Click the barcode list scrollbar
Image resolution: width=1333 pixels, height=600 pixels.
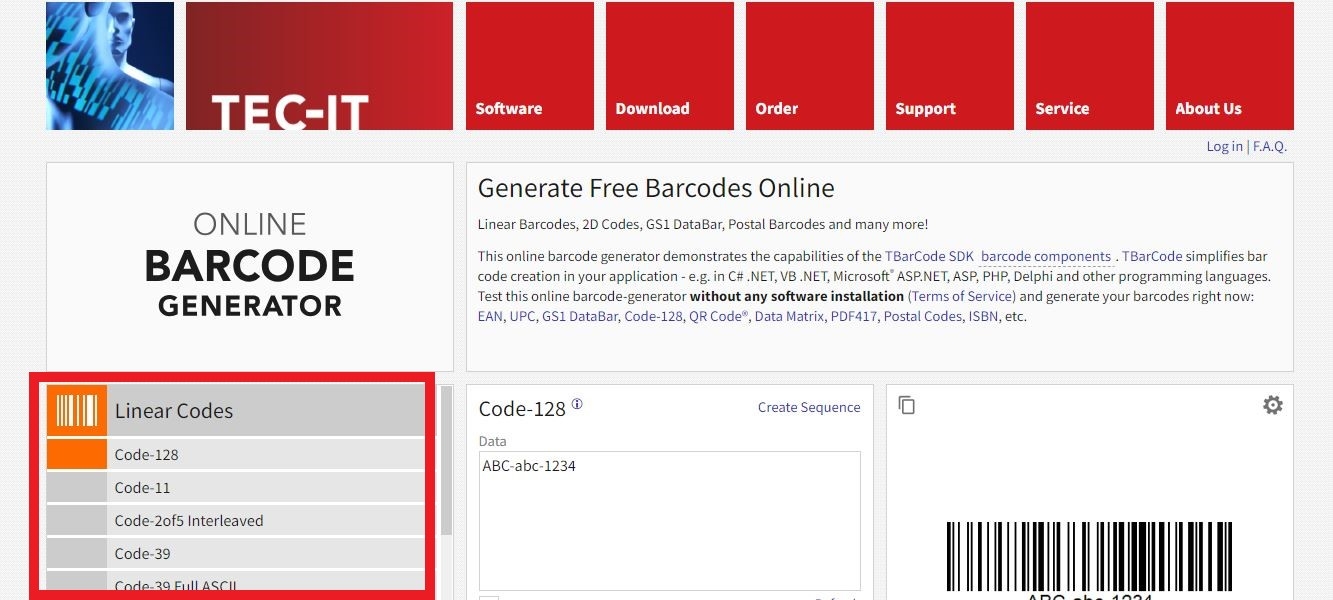click(x=446, y=460)
